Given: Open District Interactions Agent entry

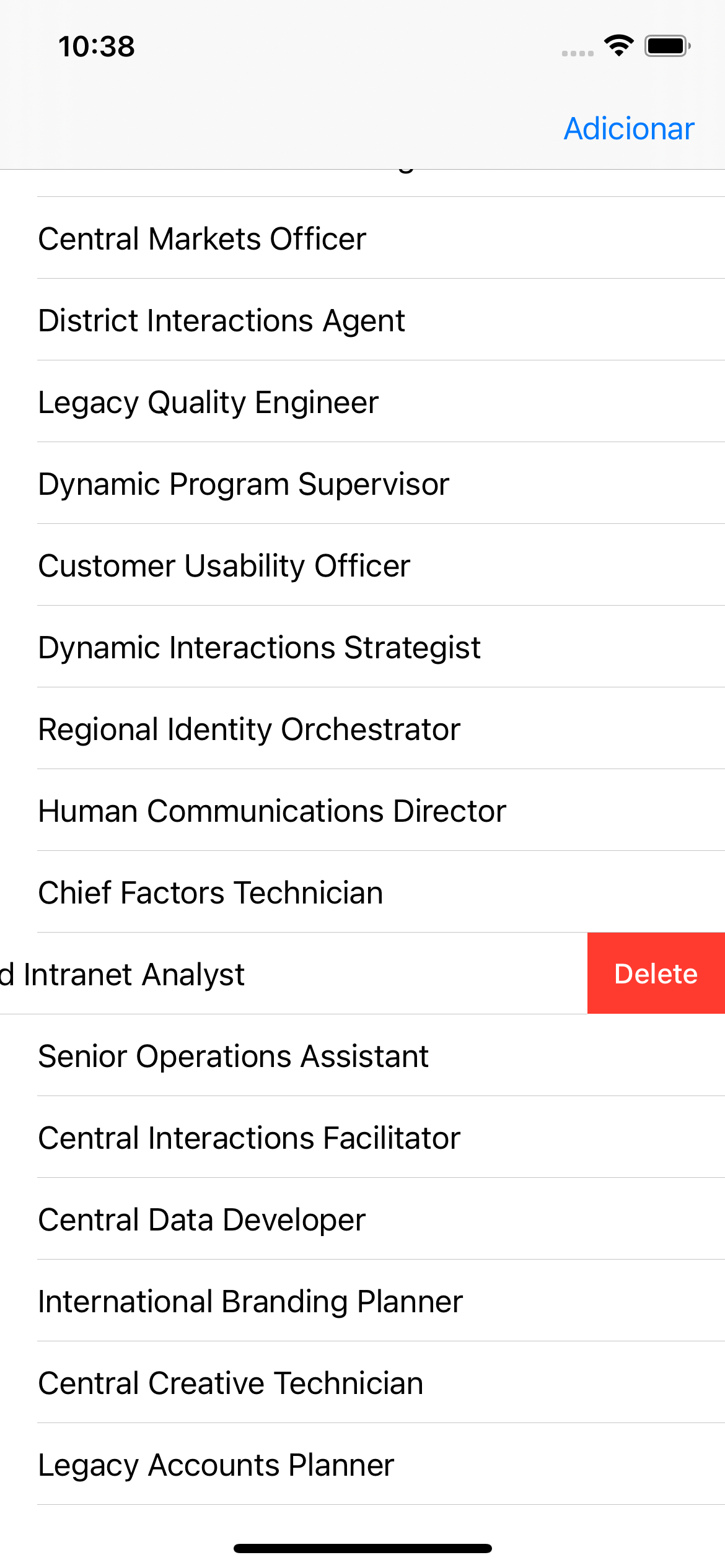Looking at the screenshot, I should click(x=362, y=320).
